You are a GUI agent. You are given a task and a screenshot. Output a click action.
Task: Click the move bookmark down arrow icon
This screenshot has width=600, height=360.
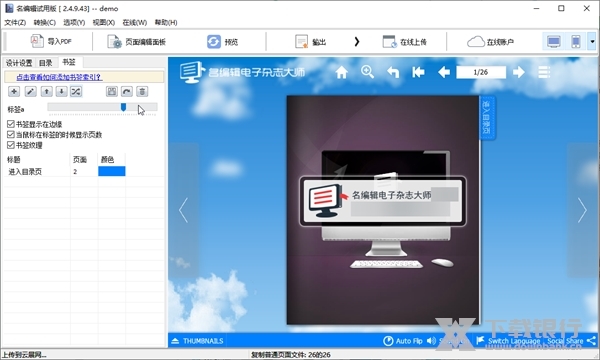coord(61,91)
